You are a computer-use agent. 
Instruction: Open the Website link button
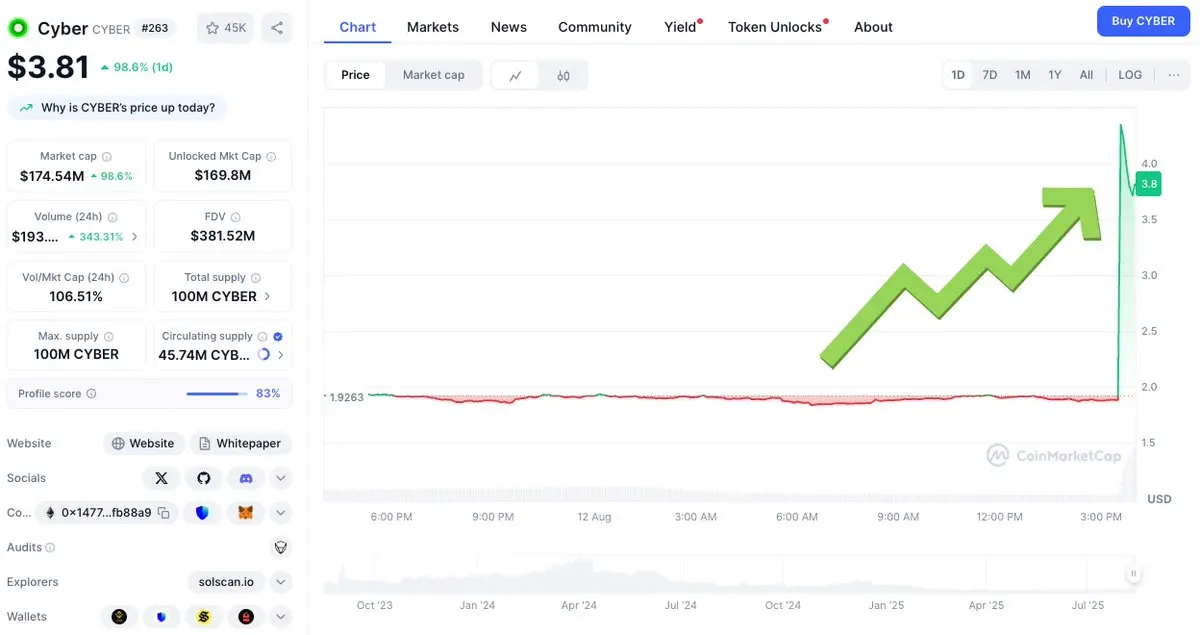pos(143,443)
